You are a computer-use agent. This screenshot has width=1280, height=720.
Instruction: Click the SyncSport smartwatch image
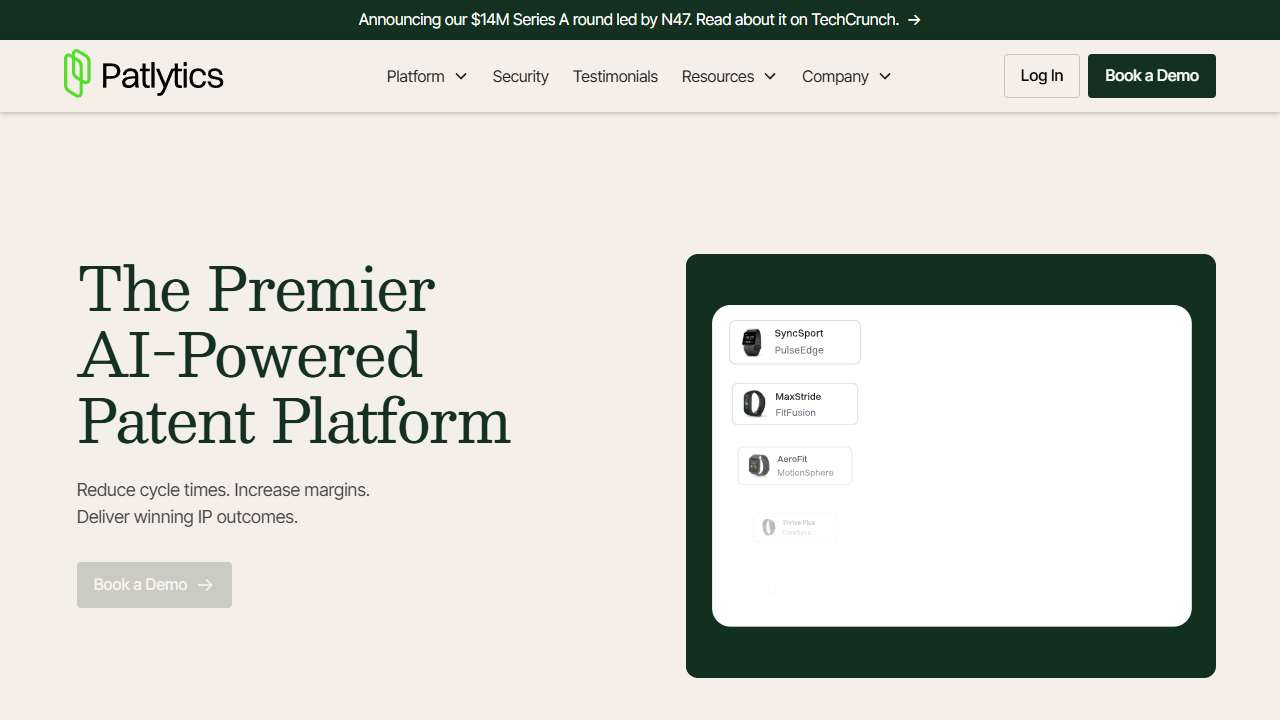[x=752, y=342]
